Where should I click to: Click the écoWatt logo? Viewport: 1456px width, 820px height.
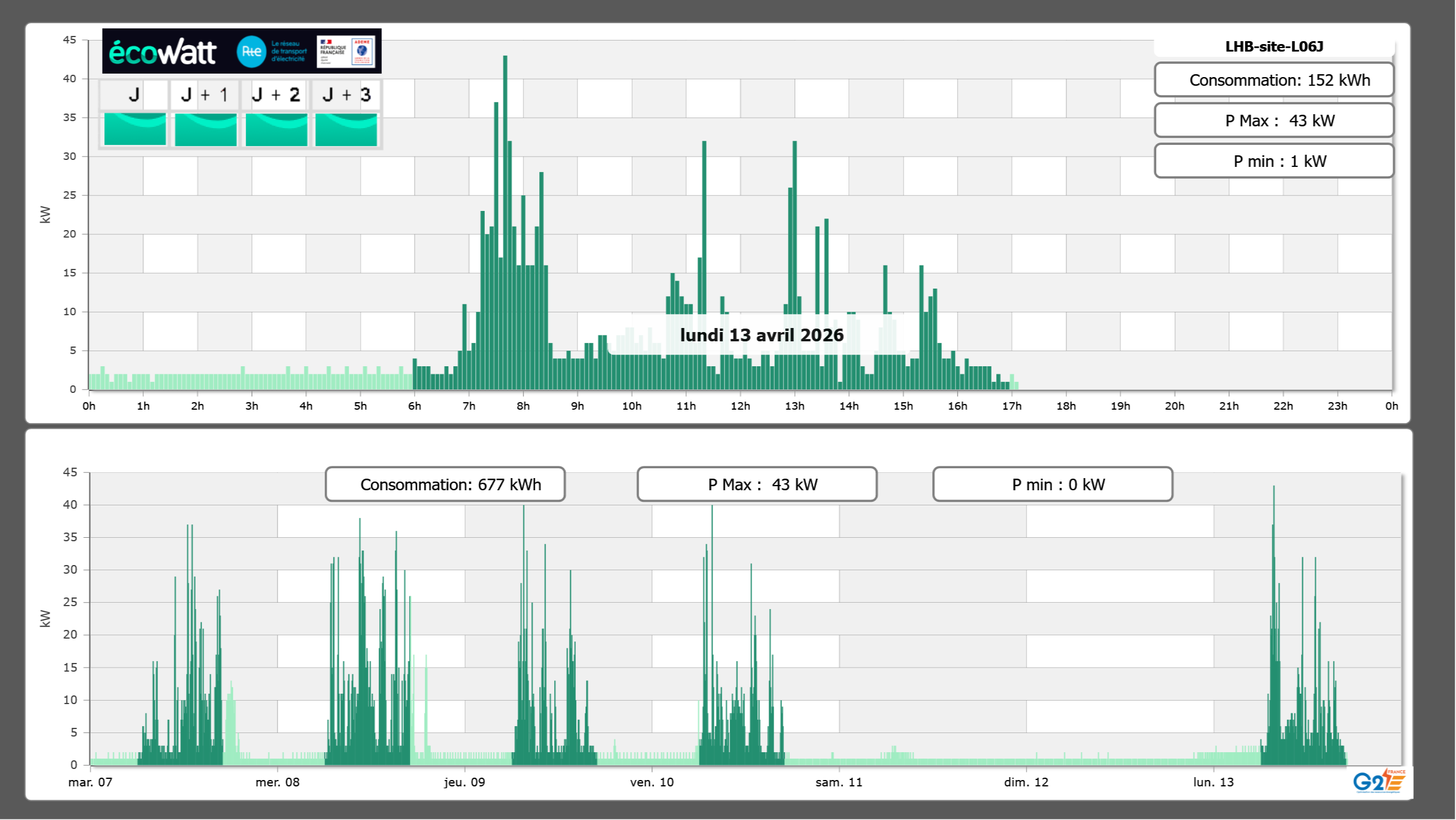coord(162,52)
